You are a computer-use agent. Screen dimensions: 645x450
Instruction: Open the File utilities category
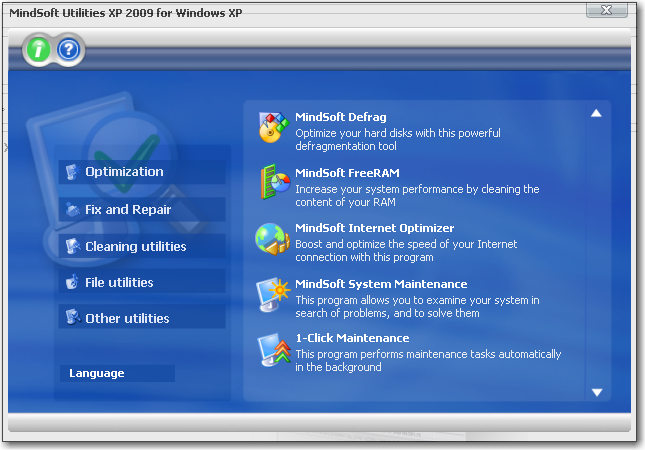tap(142, 281)
